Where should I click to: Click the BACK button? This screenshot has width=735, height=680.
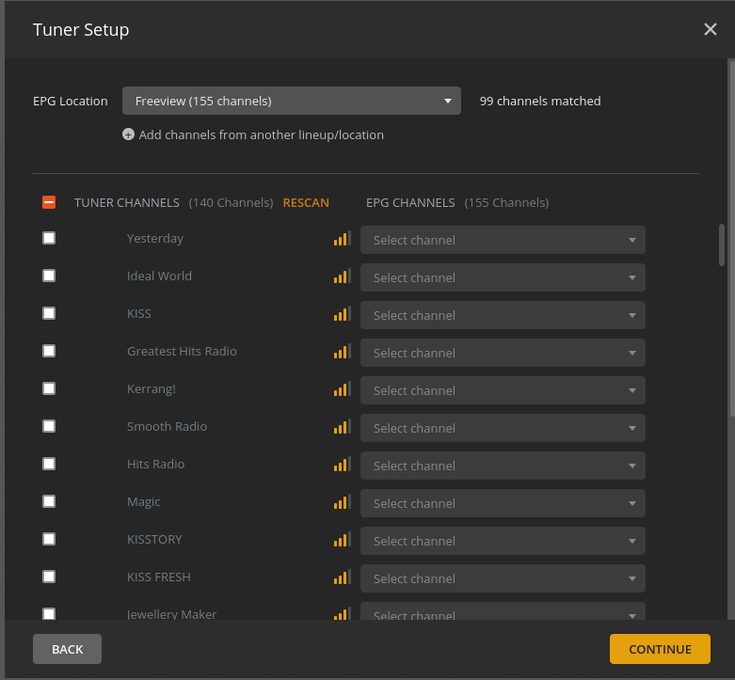(x=67, y=649)
